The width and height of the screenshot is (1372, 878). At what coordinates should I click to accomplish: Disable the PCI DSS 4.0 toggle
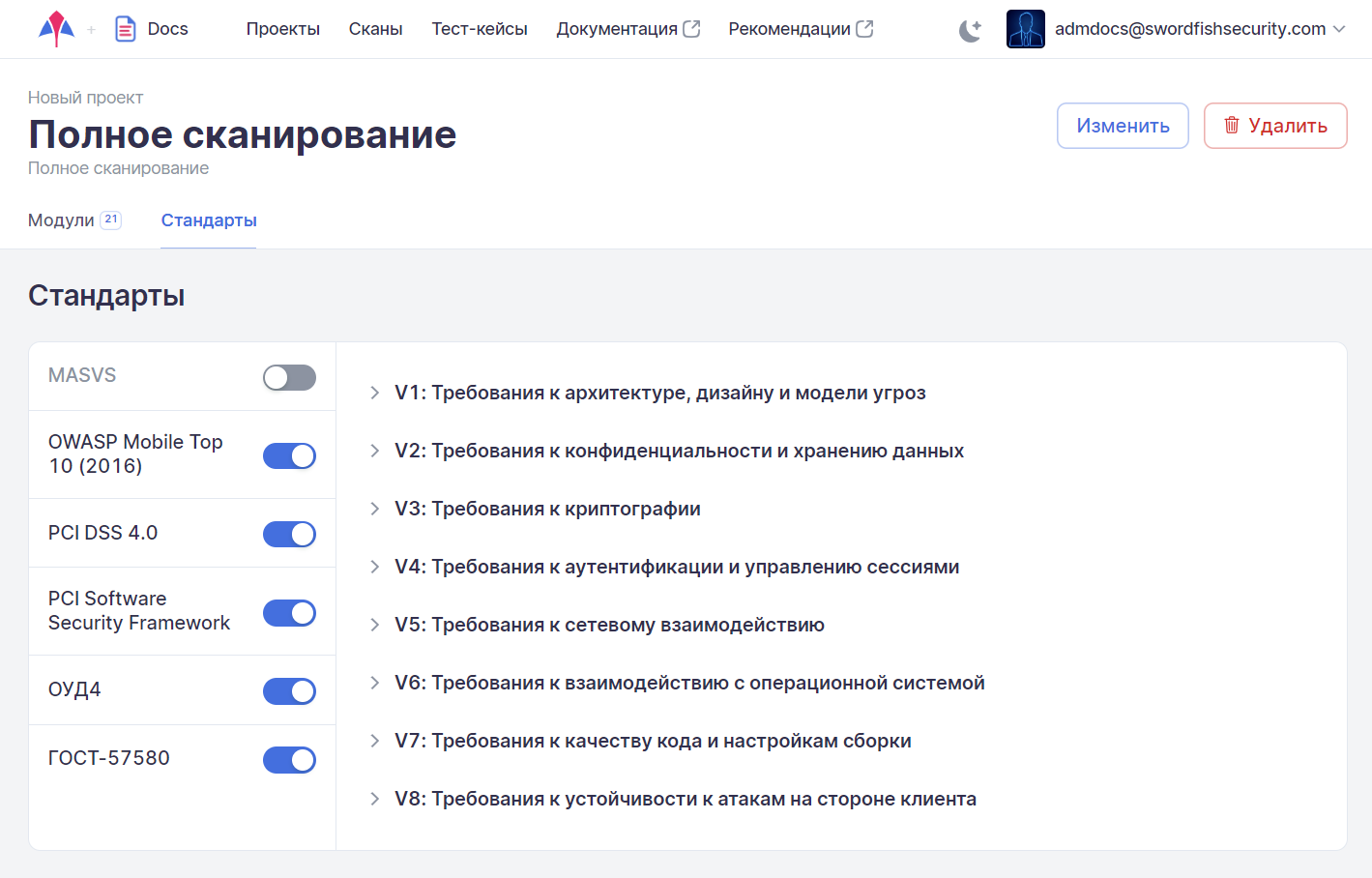pyautogui.click(x=289, y=534)
